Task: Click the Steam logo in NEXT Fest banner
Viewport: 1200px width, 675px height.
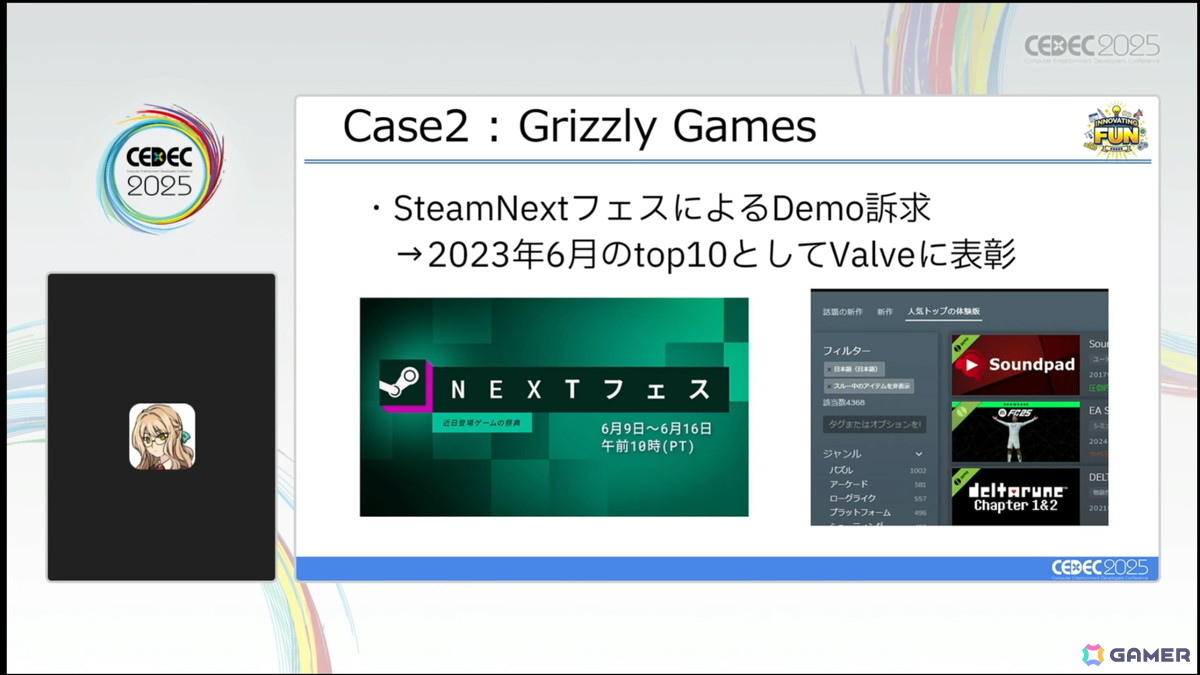Action: [x=403, y=385]
